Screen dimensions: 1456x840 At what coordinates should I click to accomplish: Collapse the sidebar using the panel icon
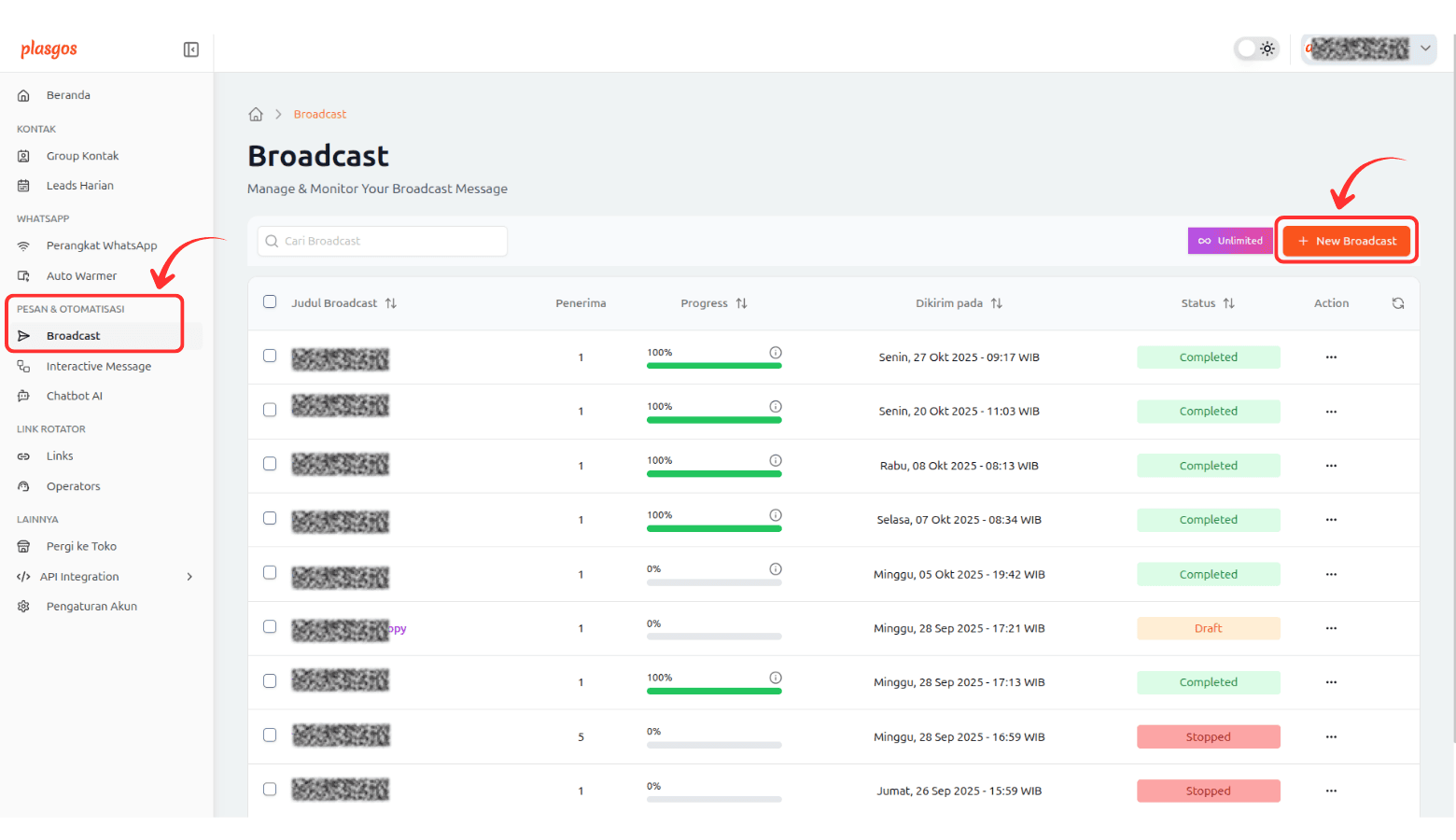pos(190,49)
